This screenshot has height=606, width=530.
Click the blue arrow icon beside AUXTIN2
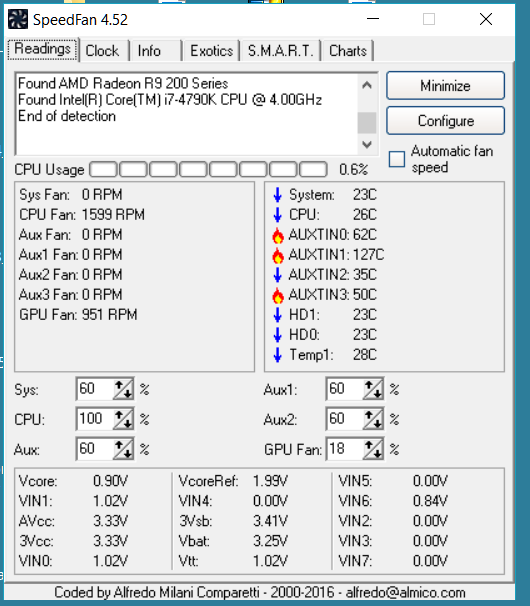pyautogui.click(x=278, y=275)
